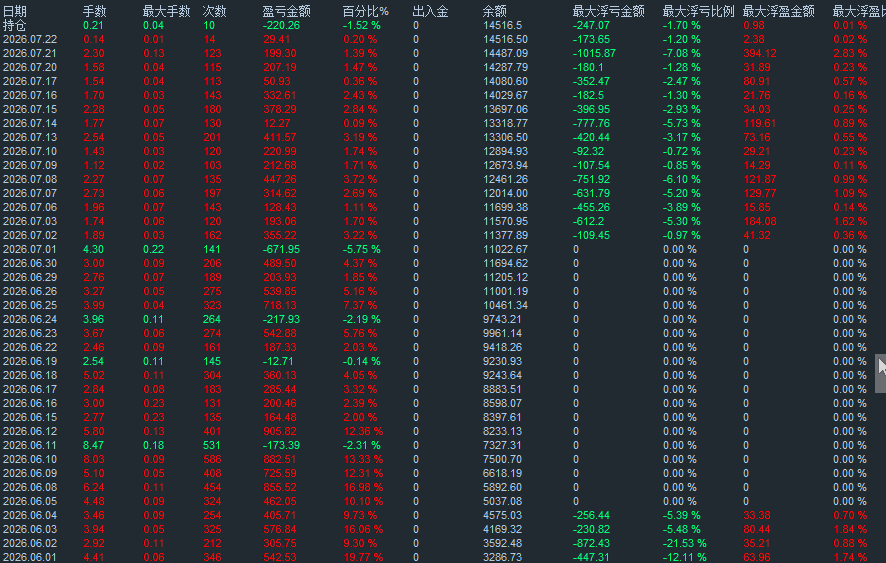Select the 2026.06.08 date row
886x563 pixels.
[30, 487]
